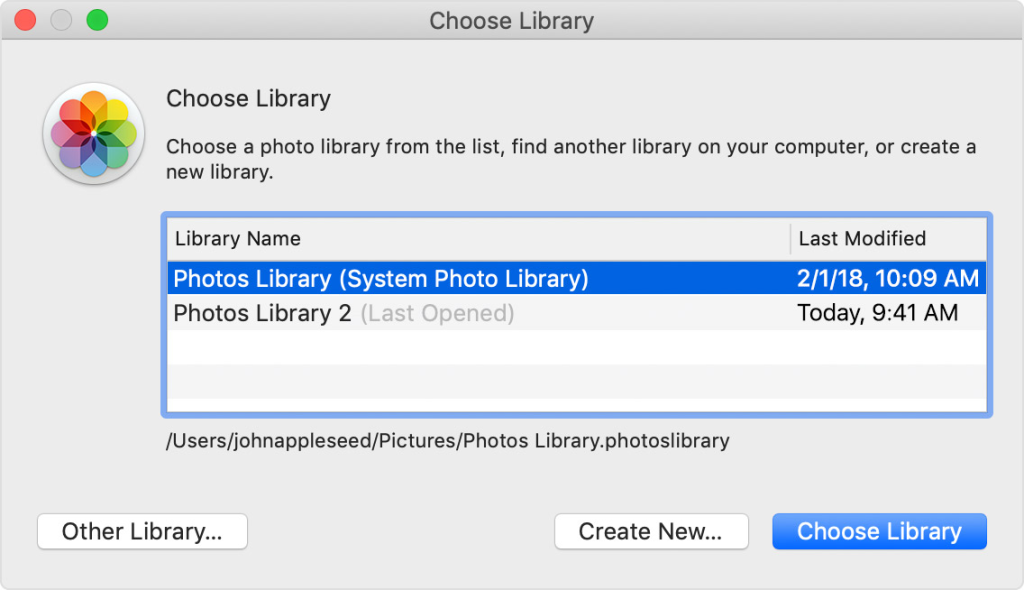Click the green zoom window button
Viewport: 1024px width, 590px height.
coord(97,20)
